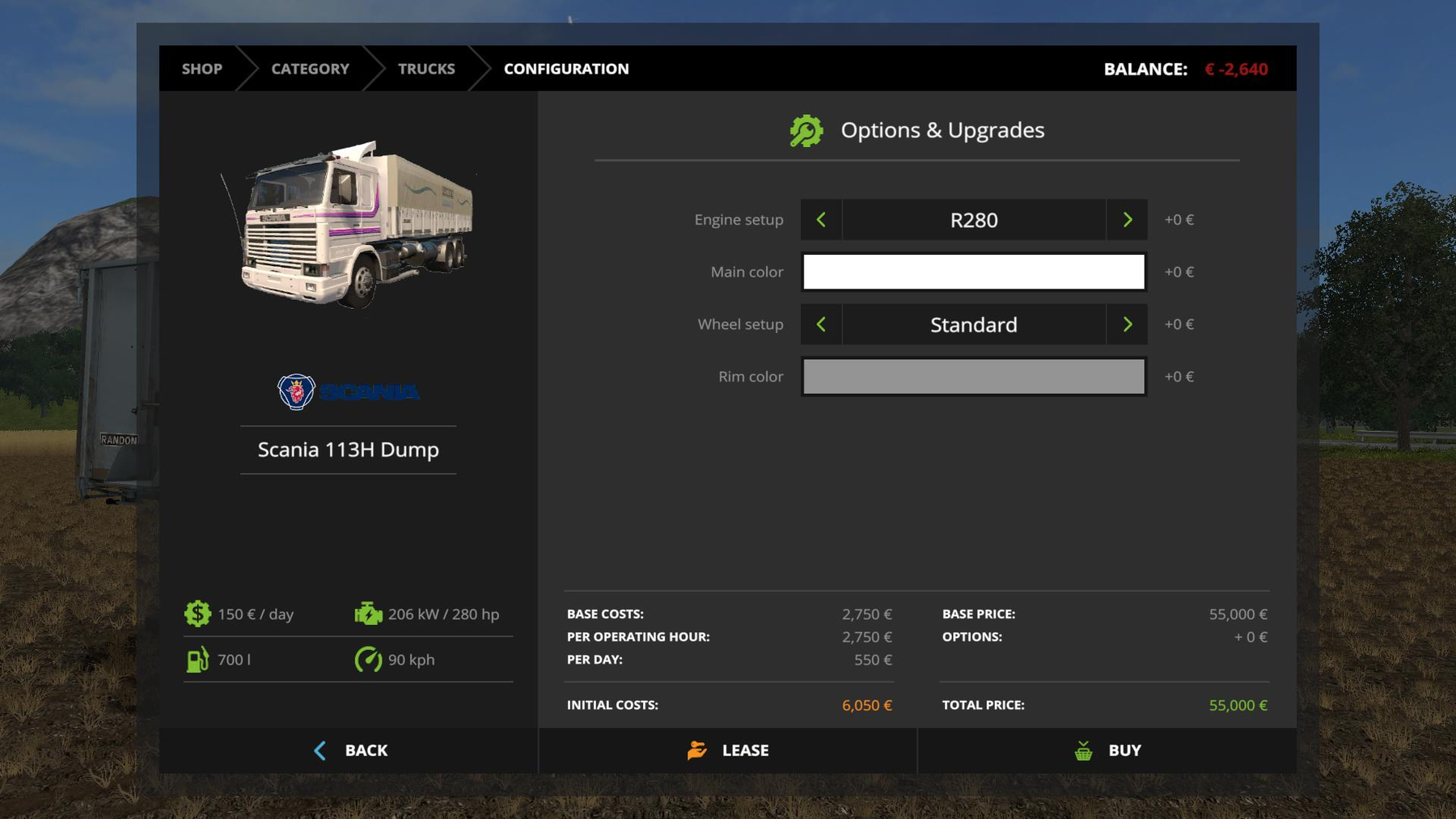Image resolution: width=1456 pixels, height=819 pixels.
Task: Select next engine setup option
Action: coord(1127,220)
